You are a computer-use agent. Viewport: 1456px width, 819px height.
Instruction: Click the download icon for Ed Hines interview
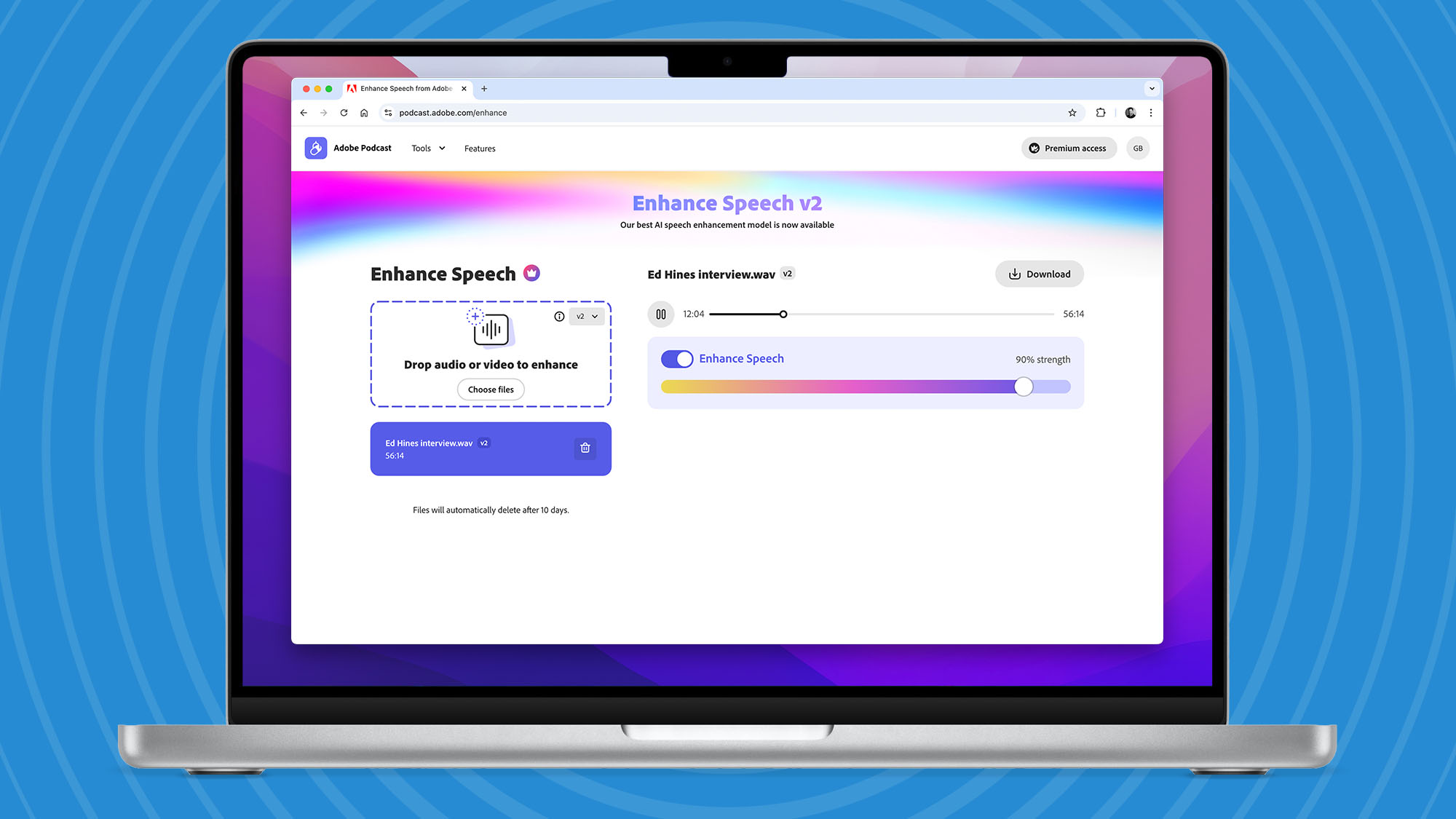[1015, 274]
